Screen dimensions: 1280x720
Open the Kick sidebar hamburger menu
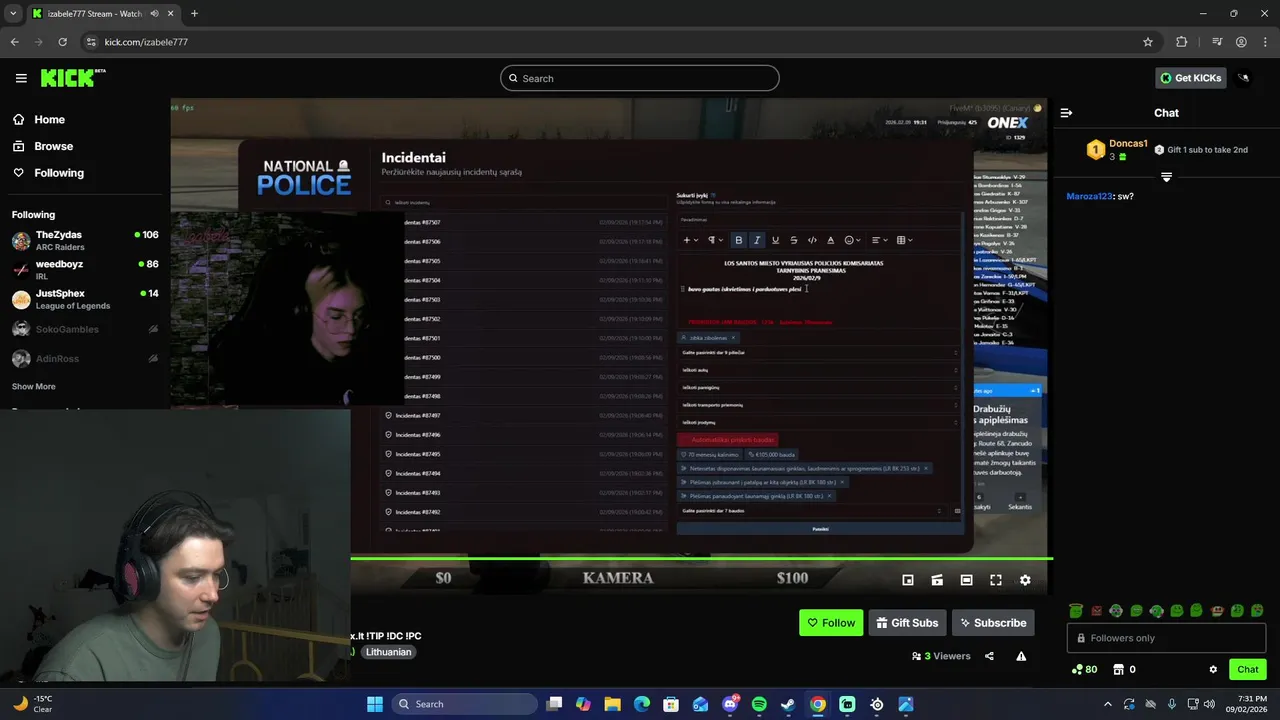tap(21, 78)
